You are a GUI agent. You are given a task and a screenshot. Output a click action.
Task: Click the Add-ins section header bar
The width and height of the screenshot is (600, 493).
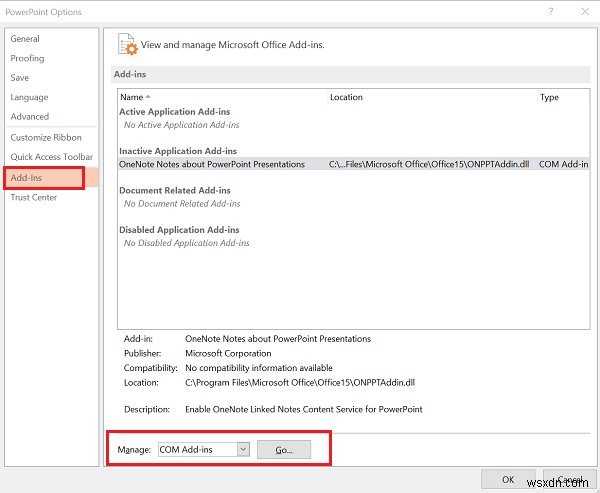pyautogui.click(x=350, y=74)
